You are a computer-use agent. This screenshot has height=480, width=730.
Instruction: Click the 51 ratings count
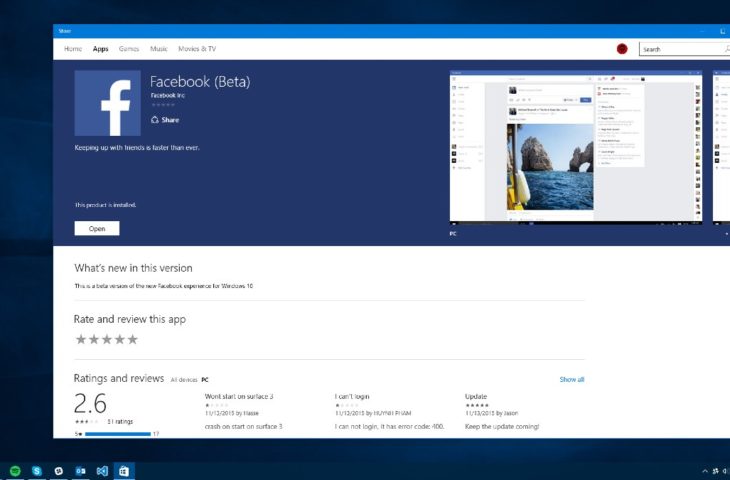[120, 421]
